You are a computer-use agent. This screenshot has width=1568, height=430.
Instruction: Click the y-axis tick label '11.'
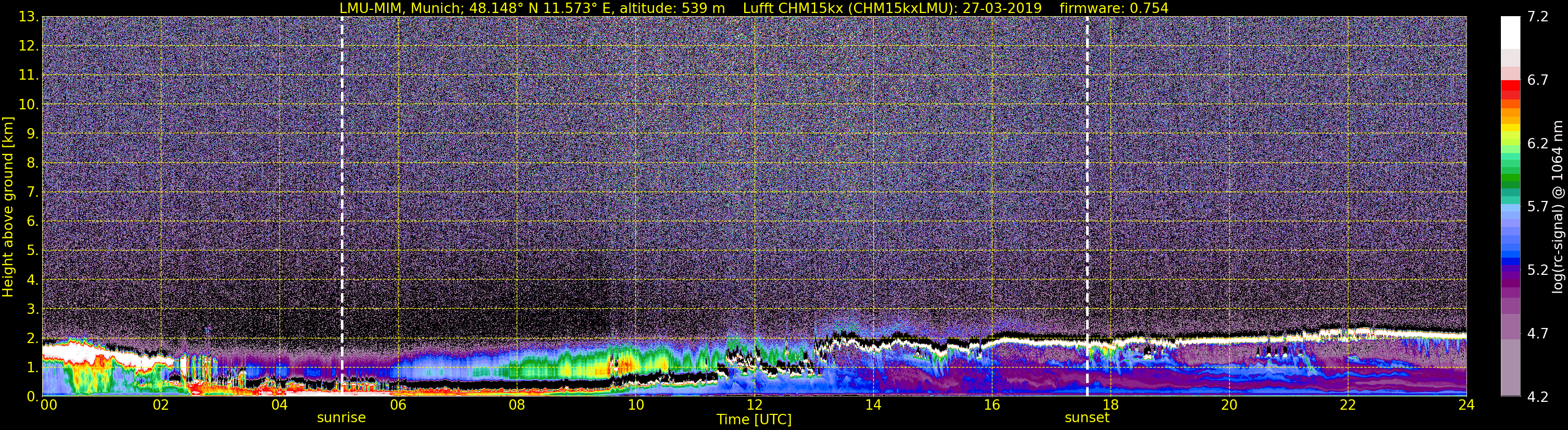(x=29, y=75)
